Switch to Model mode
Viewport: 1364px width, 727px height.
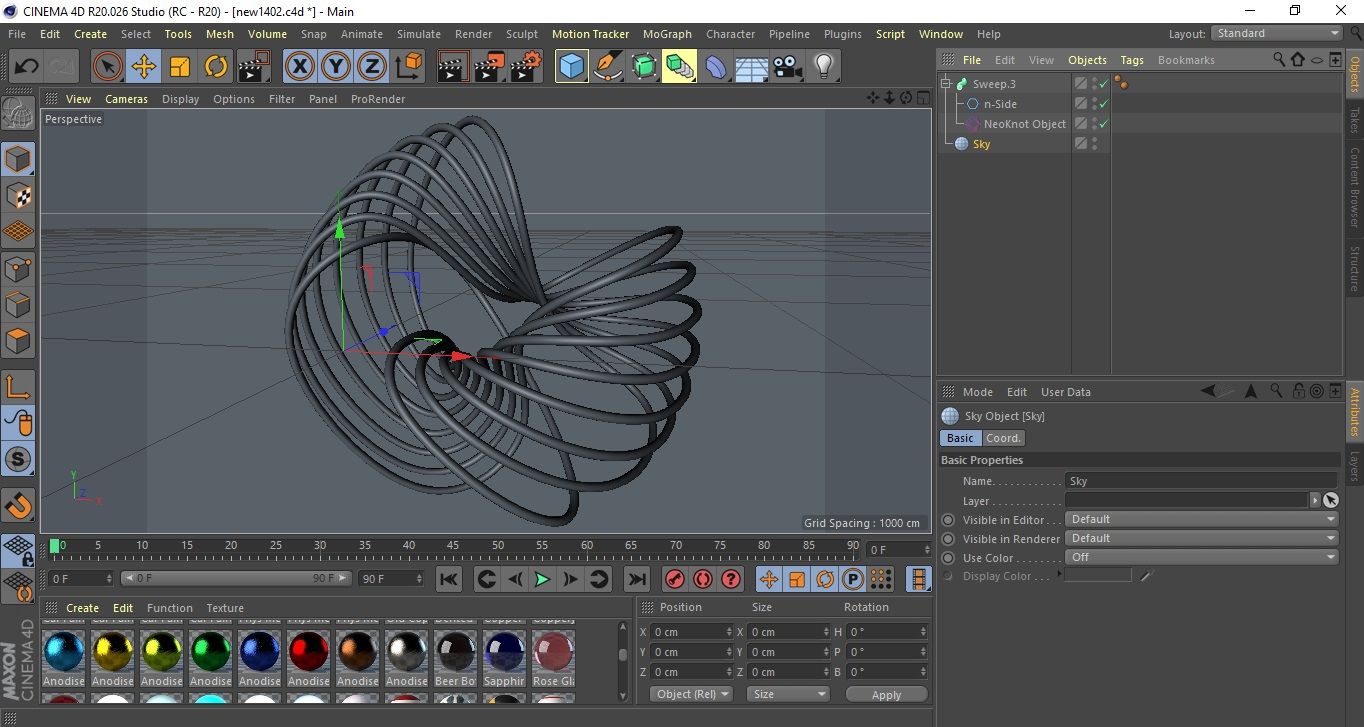(x=18, y=159)
